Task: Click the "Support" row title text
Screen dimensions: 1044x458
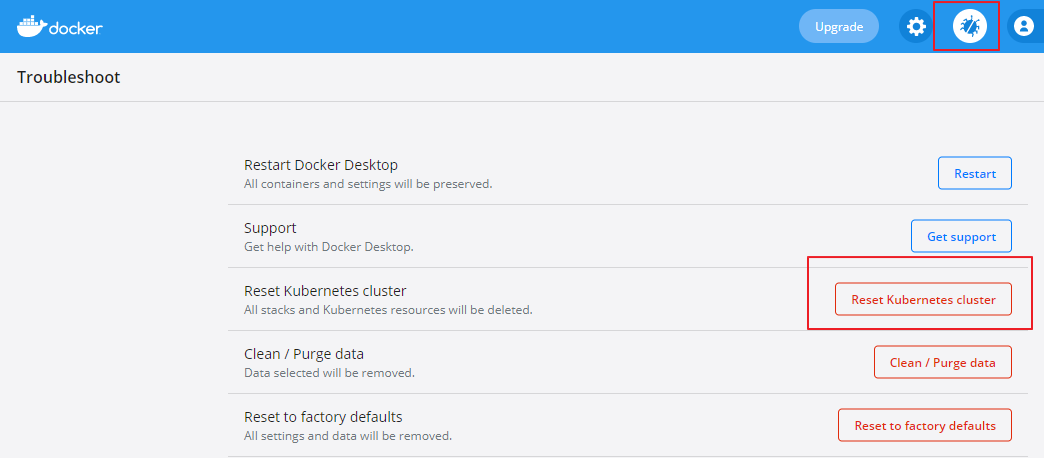Action: click(270, 228)
